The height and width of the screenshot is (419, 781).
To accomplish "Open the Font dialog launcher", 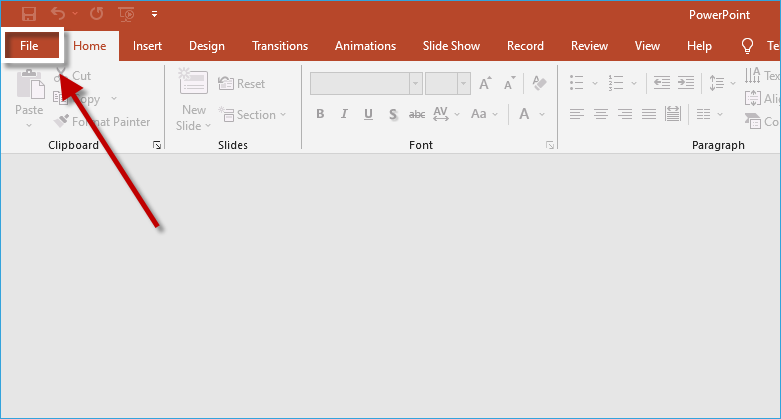I will click(550, 145).
